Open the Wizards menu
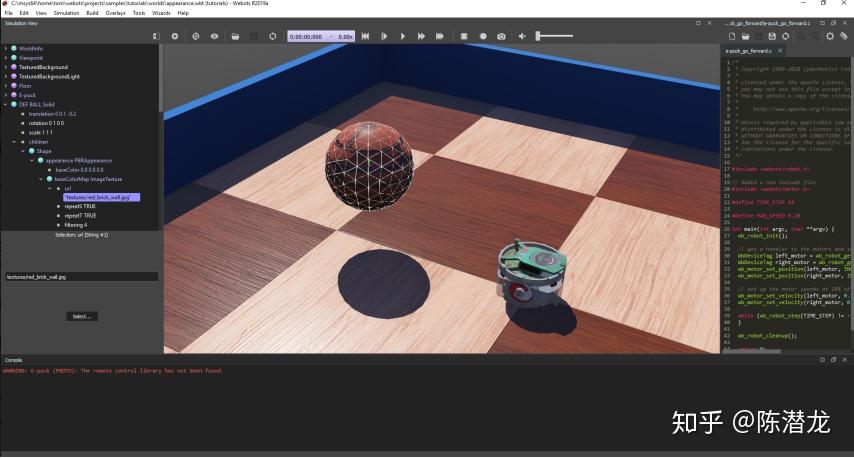 click(x=160, y=13)
